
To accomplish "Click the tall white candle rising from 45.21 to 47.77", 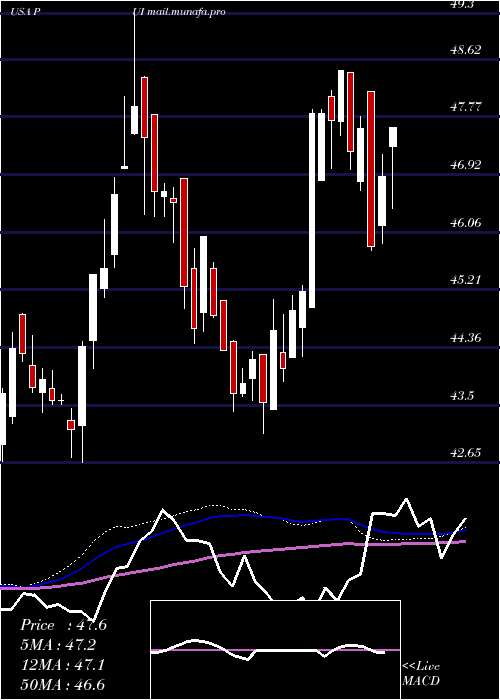I will coord(312,210).
